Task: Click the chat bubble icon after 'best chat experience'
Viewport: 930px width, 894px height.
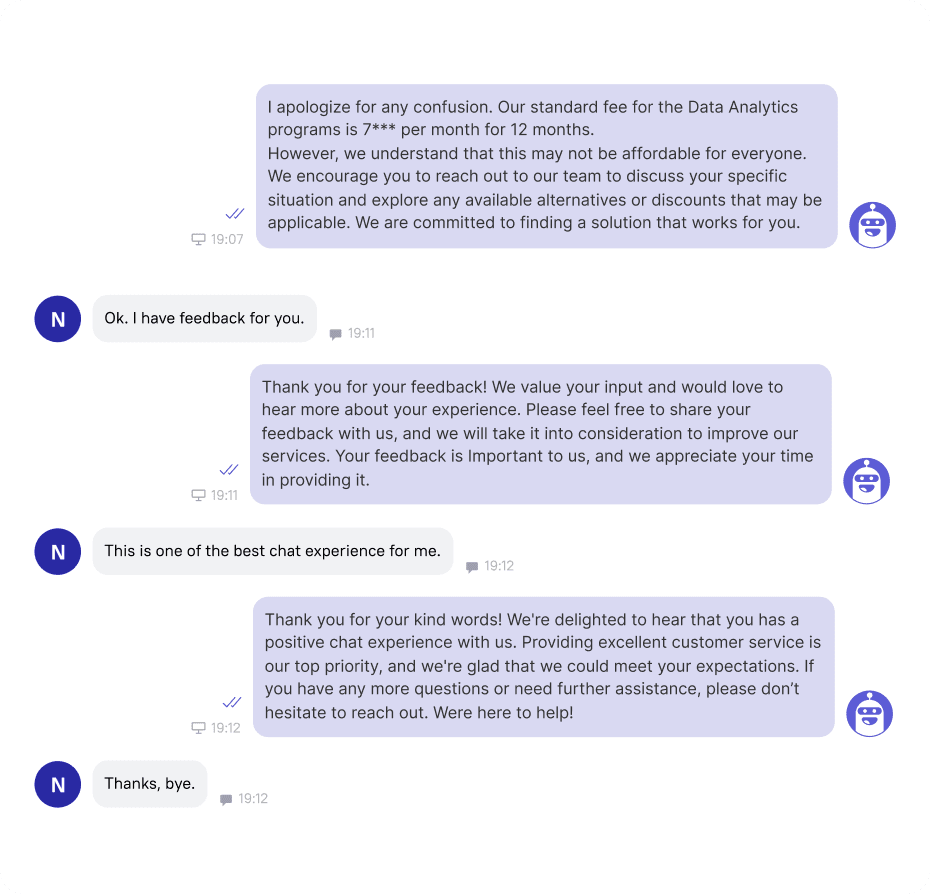Action: pyautogui.click(x=472, y=567)
